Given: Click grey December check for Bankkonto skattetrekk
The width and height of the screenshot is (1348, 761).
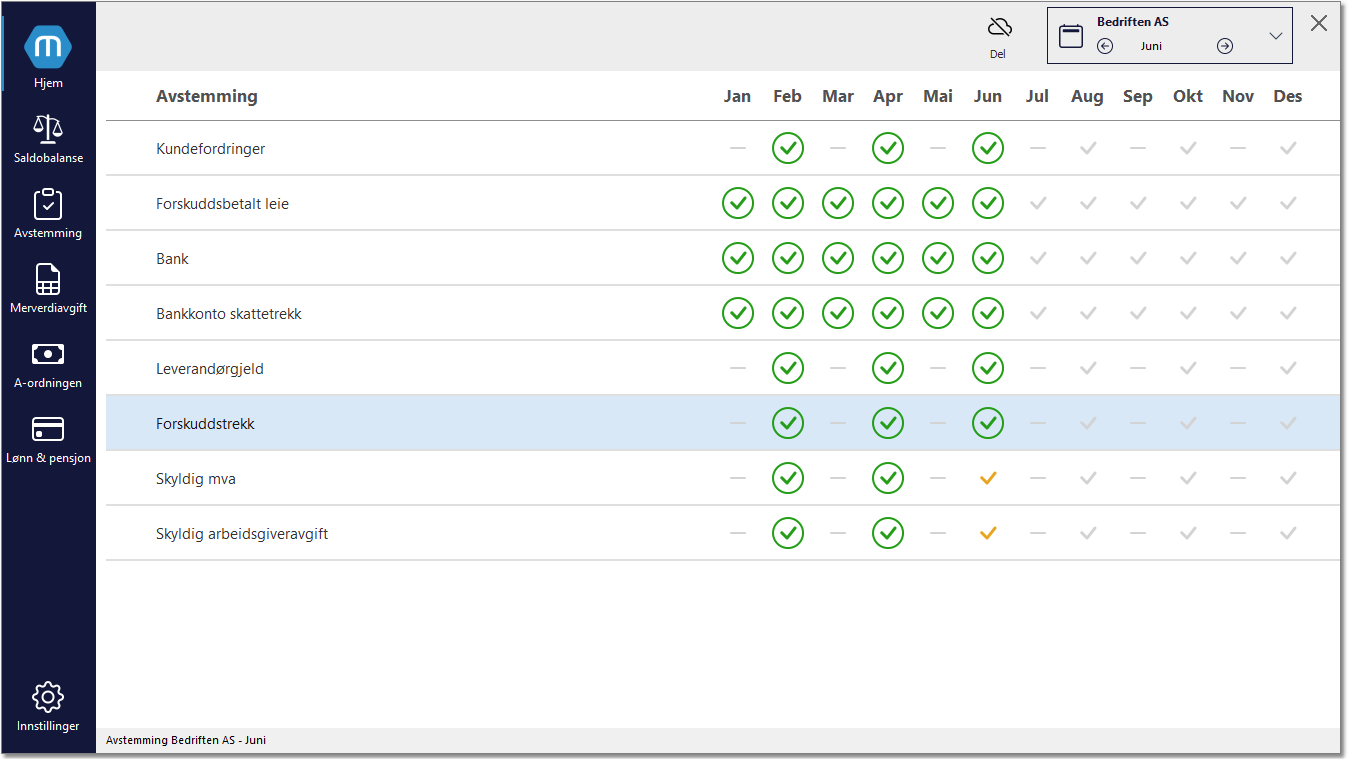Looking at the screenshot, I should 1288,313.
